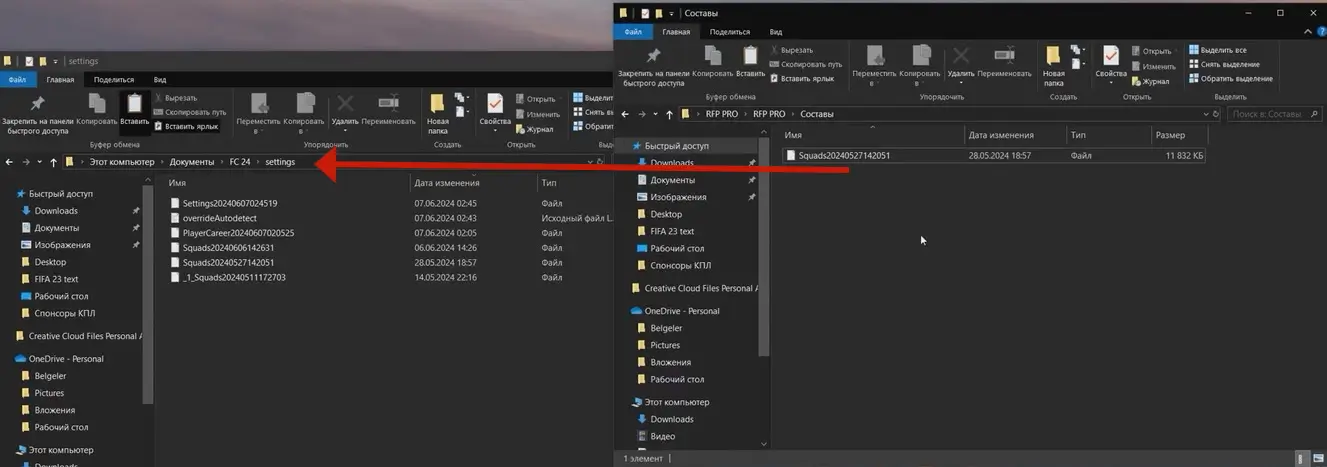The image size is (1327, 467).
Task: Open Properties (Свойства) in settings window ribbon
Action: click(494, 109)
